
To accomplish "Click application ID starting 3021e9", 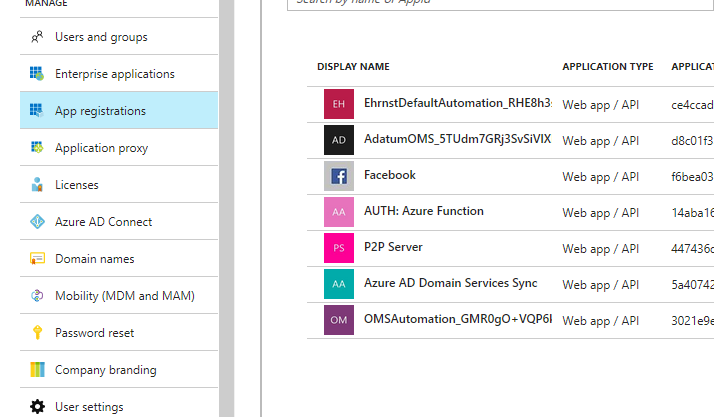I will pyautogui.click(x=692, y=320).
